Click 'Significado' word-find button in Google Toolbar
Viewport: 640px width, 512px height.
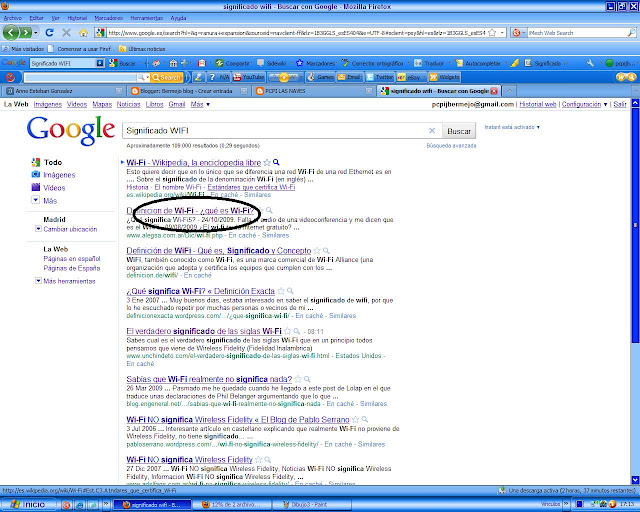(543, 63)
